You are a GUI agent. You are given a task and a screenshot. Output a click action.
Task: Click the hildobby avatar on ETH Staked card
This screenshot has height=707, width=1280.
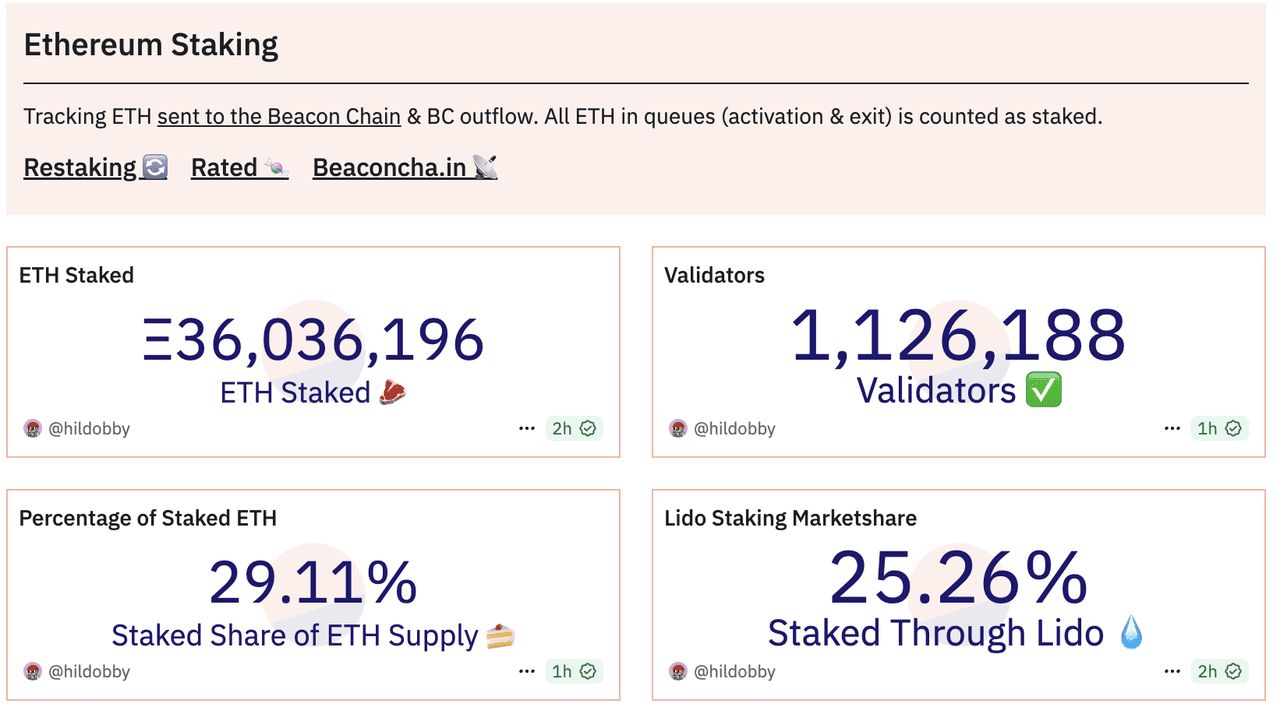33,428
